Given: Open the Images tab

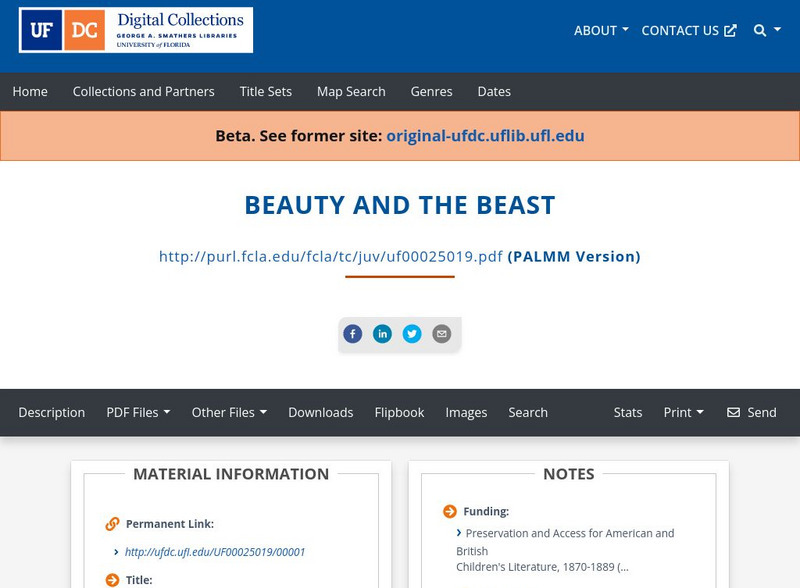Looking at the screenshot, I should click(x=467, y=412).
